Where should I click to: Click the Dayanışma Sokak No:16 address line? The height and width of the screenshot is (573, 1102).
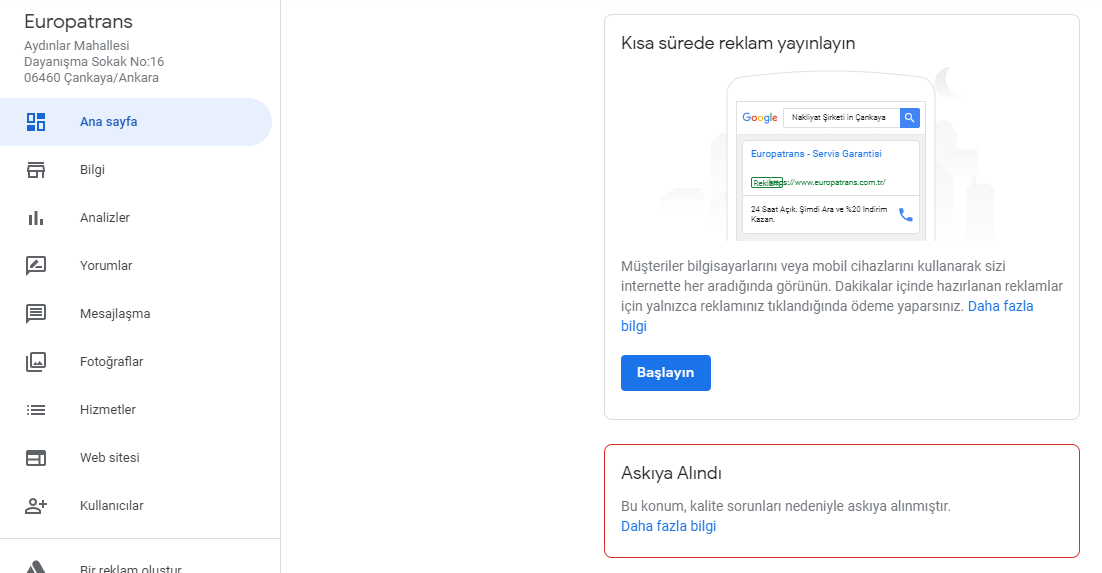[94, 62]
